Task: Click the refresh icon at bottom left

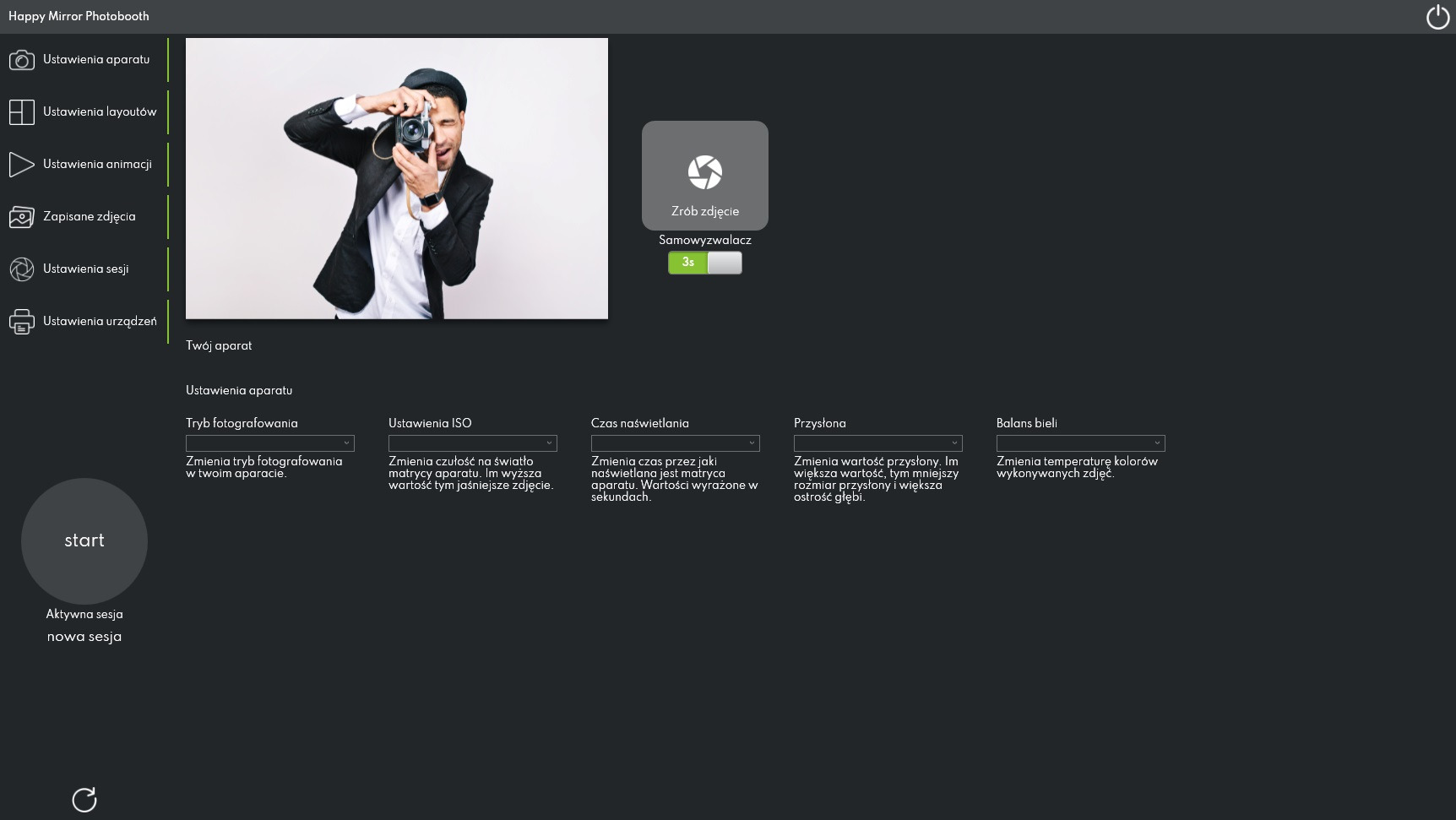Action: click(x=84, y=800)
